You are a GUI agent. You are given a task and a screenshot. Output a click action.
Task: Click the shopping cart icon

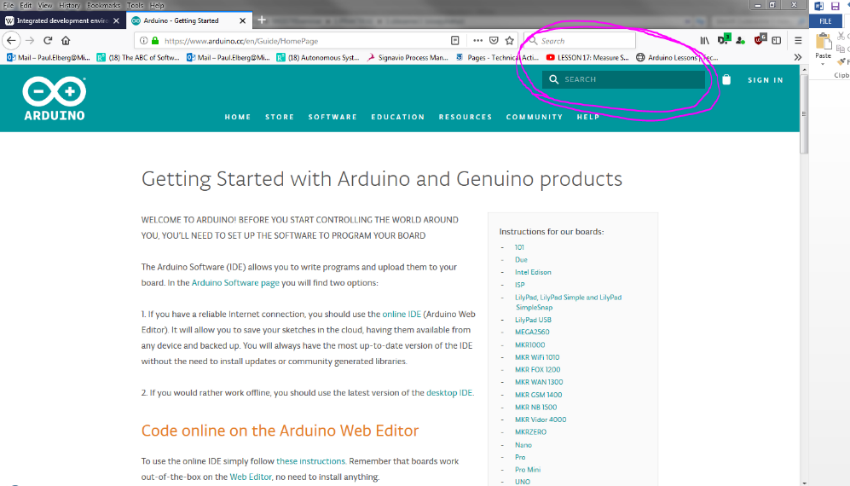coord(726,80)
